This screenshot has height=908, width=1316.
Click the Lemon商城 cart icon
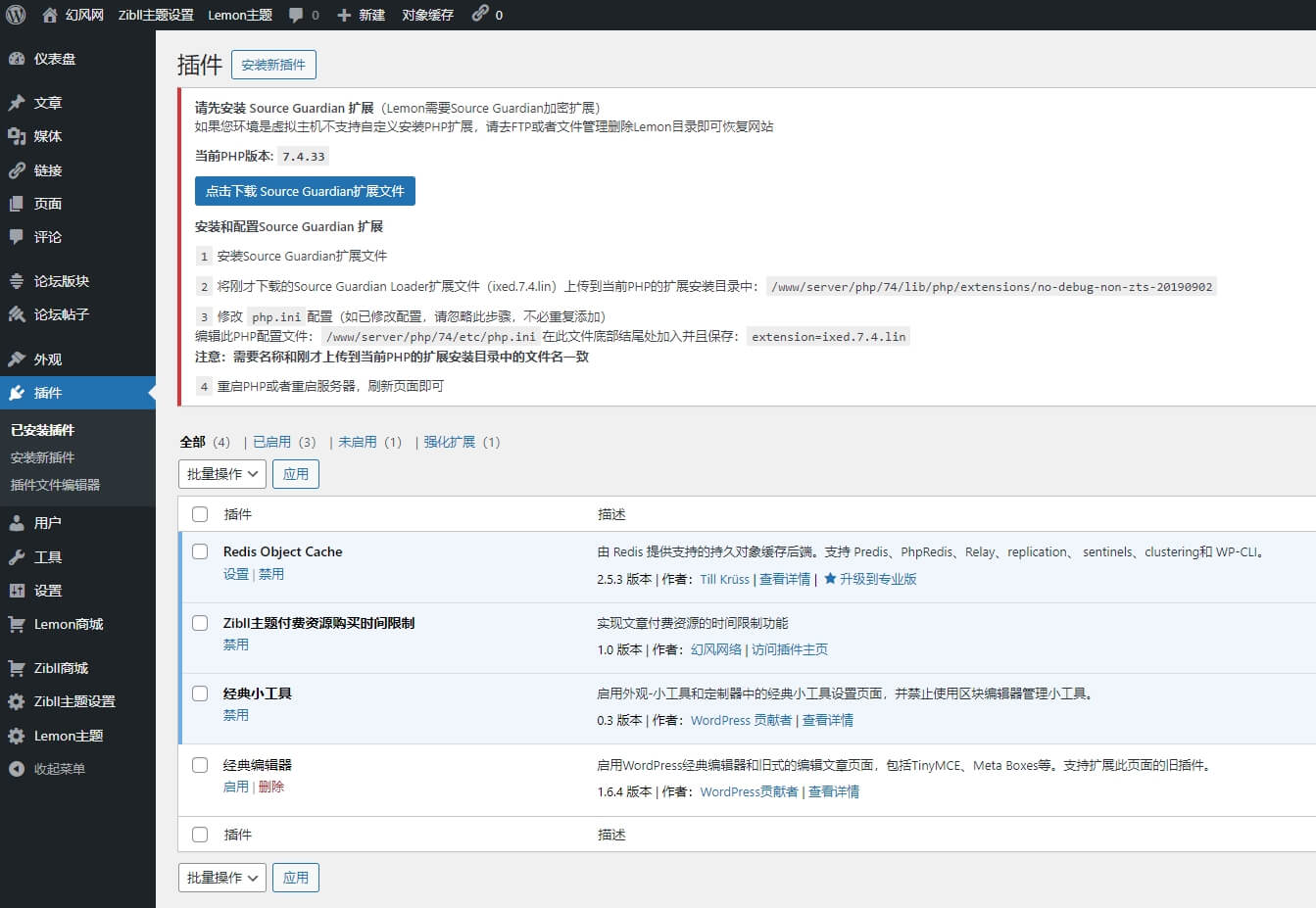click(x=17, y=624)
